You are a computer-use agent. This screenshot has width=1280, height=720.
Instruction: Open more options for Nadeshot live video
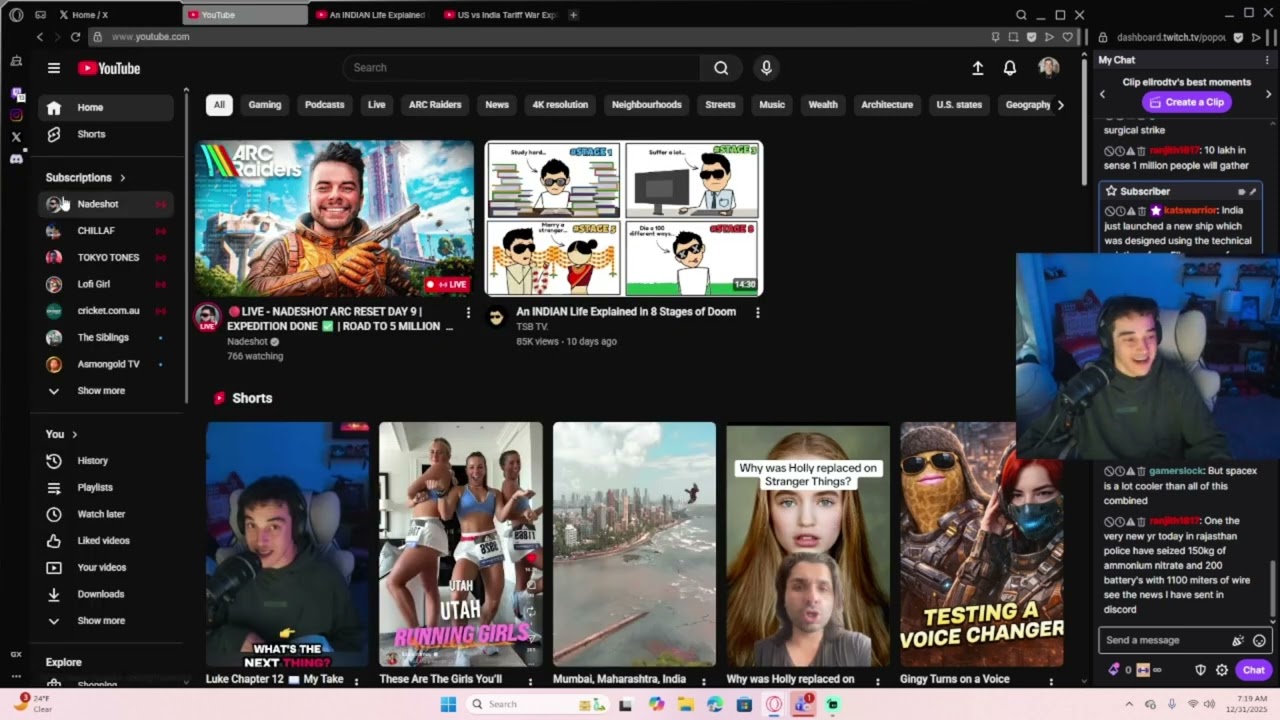[x=468, y=312]
